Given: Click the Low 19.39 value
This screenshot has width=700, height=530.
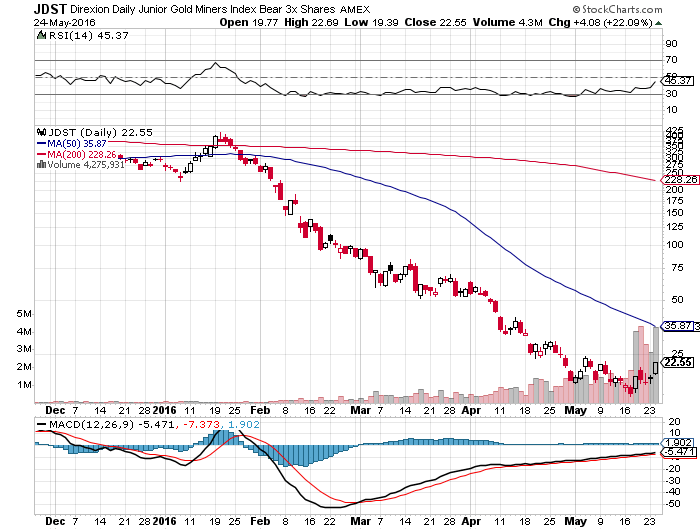Looking at the screenshot, I should 371,22.
